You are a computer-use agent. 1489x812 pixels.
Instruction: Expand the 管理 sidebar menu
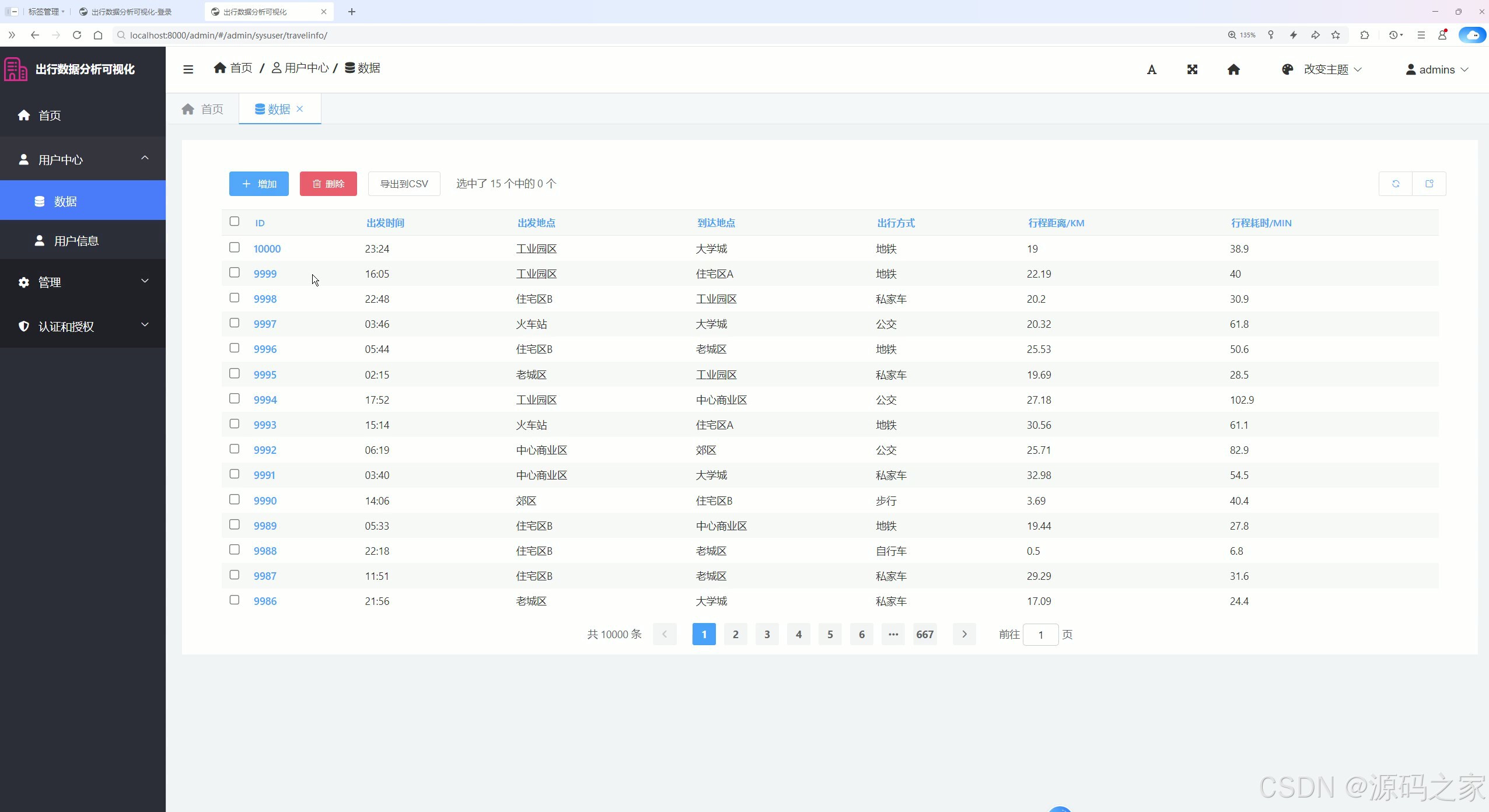coord(83,282)
